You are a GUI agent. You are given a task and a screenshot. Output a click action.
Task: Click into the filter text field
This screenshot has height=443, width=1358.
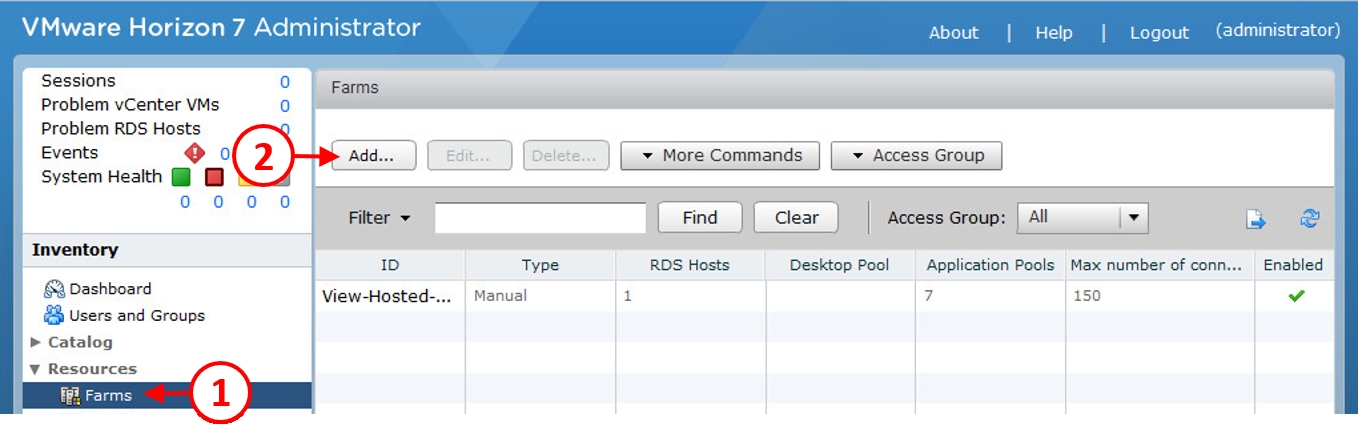540,217
